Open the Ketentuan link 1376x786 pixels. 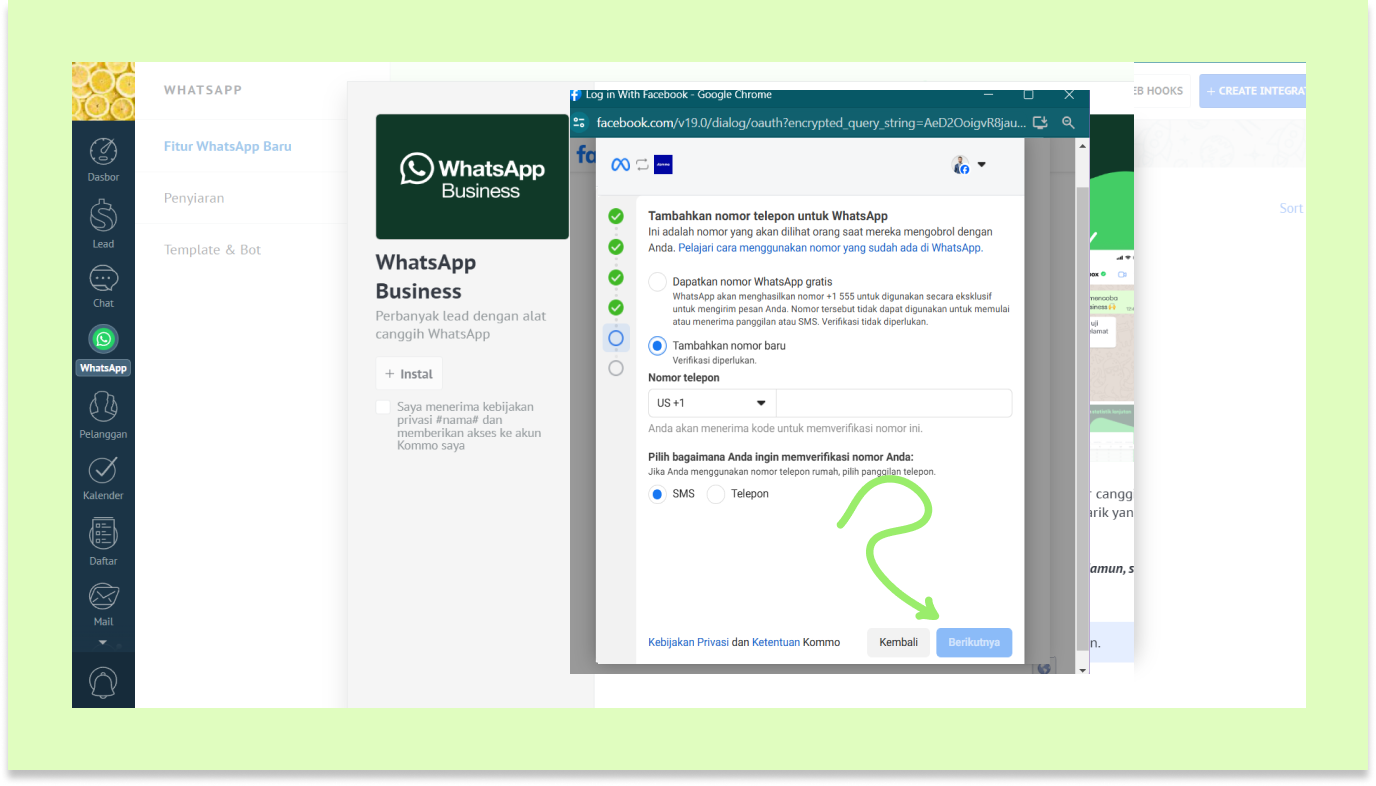tap(776, 642)
